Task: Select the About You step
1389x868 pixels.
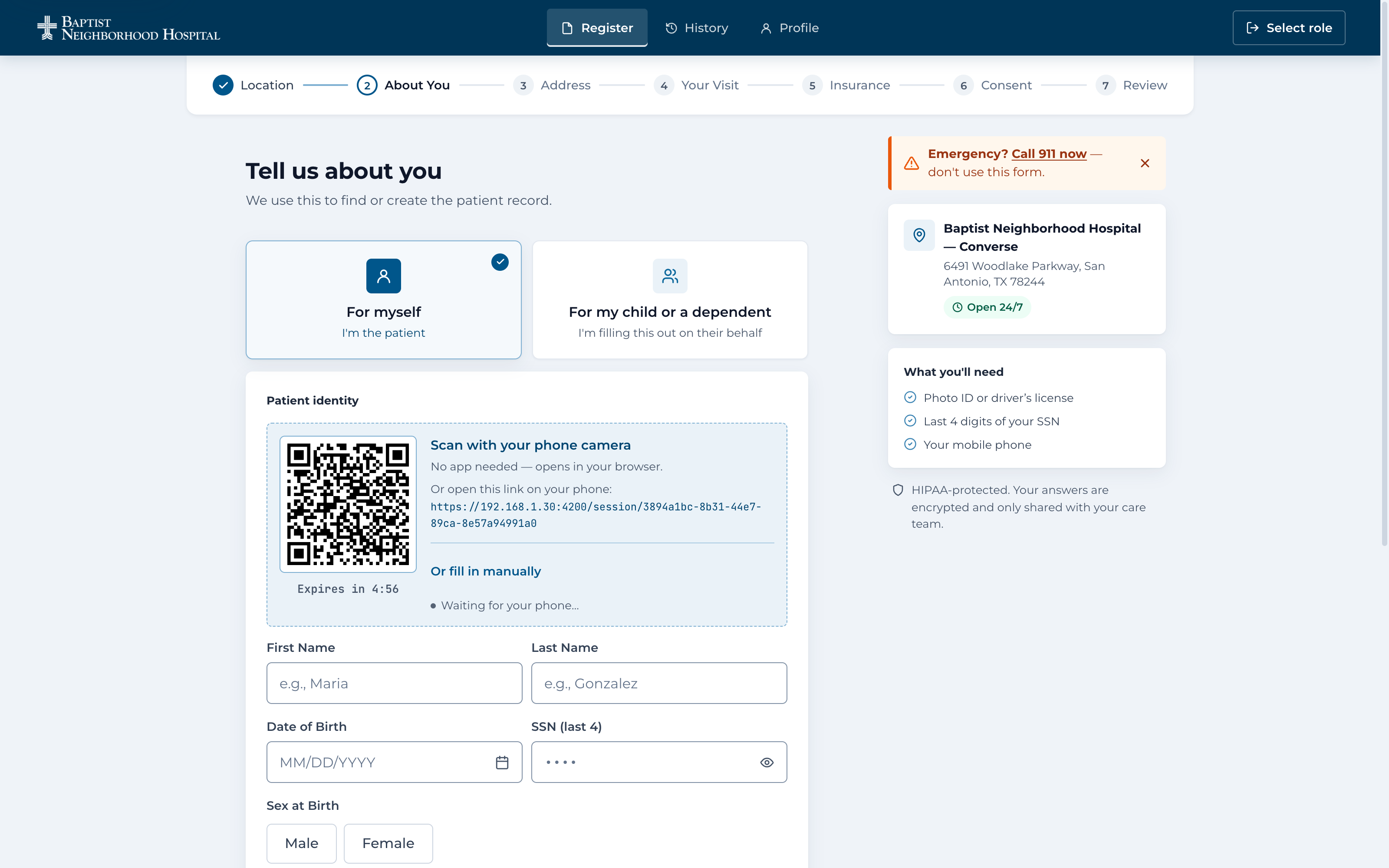Action: click(404, 85)
